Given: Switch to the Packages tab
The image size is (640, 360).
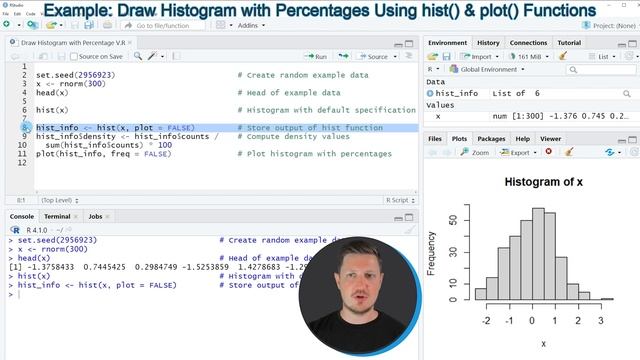Looking at the screenshot, I should click(491, 139).
